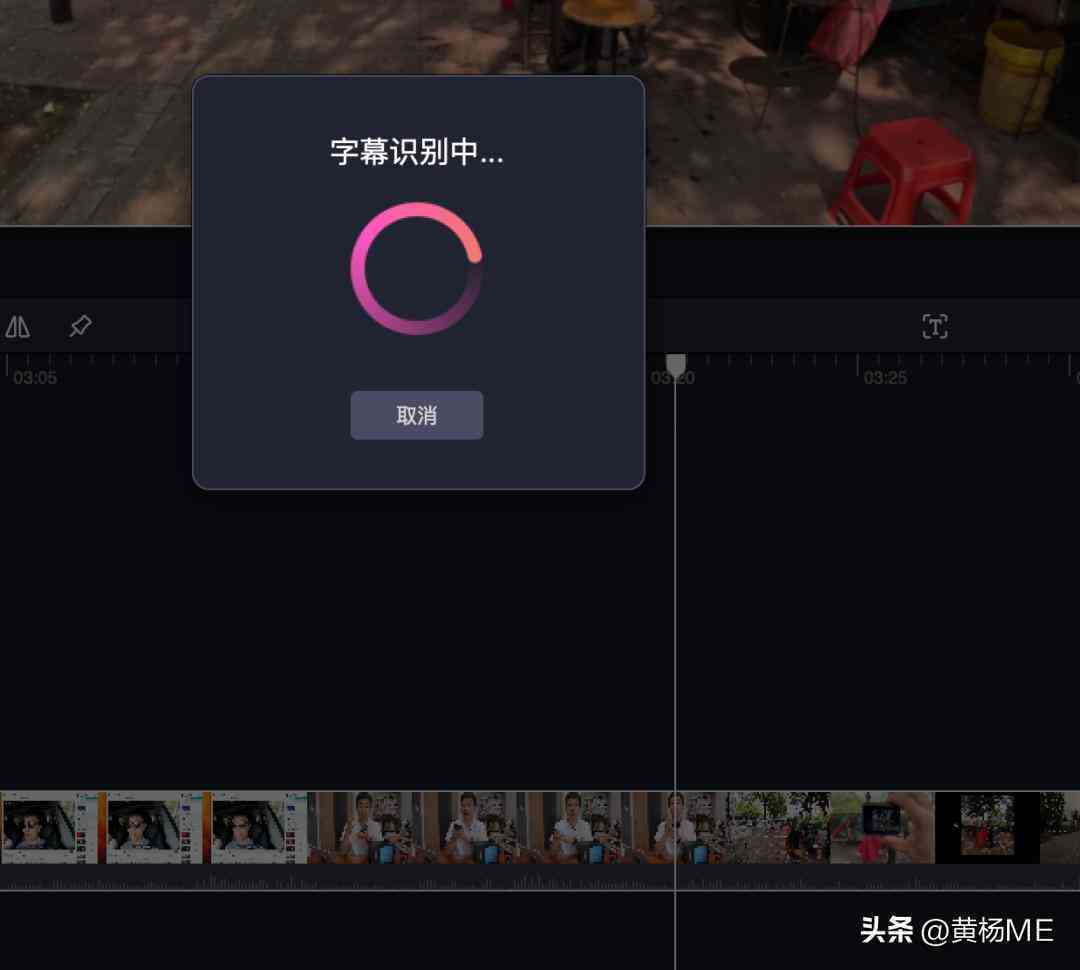Cancel the subtitle recognition with 取消
1080x970 pixels.
[x=416, y=415]
